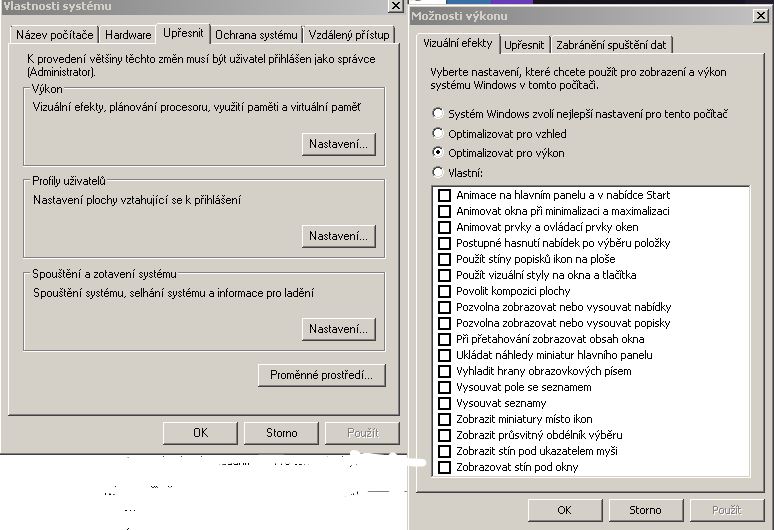Tick Zobrazit miniatury místo ikon checkbox

click(445, 419)
